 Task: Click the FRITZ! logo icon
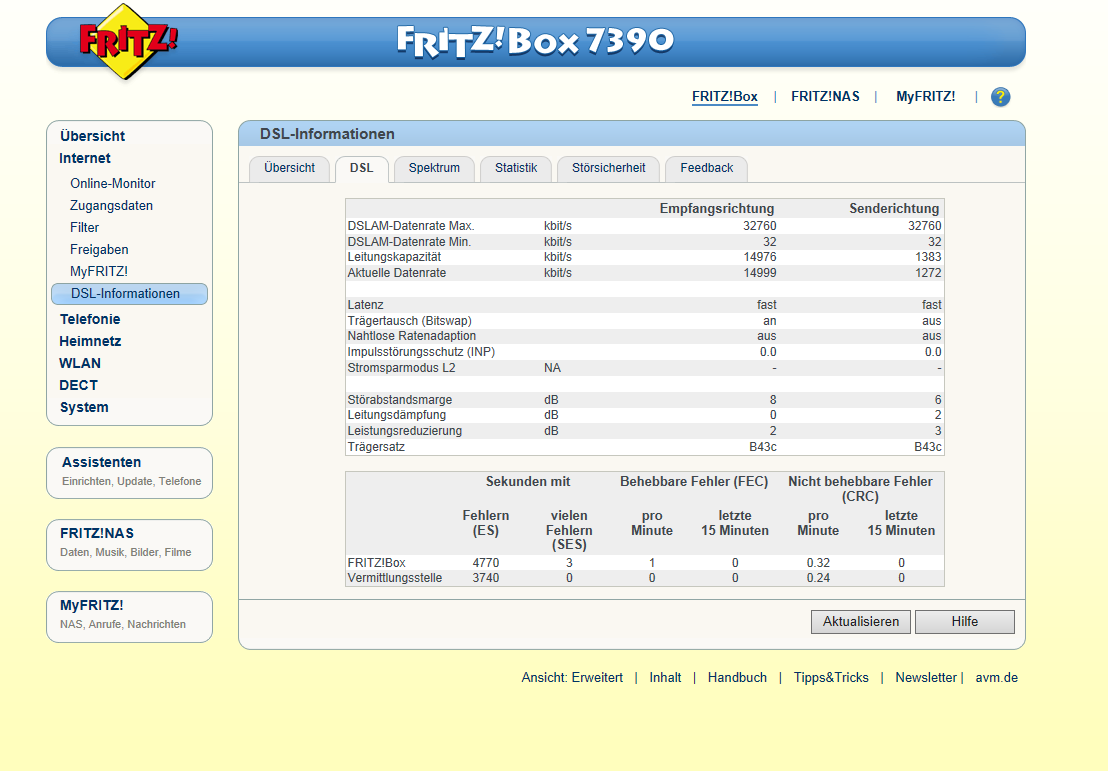click(127, 41)
